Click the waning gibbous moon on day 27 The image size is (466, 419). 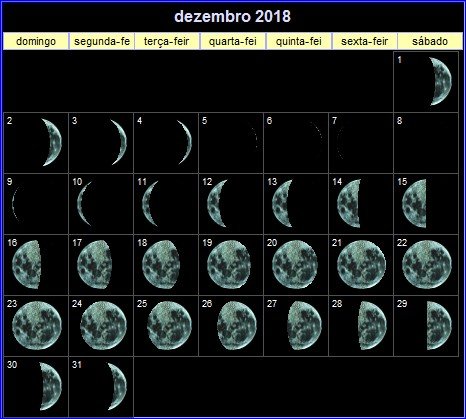click(305, 325)
